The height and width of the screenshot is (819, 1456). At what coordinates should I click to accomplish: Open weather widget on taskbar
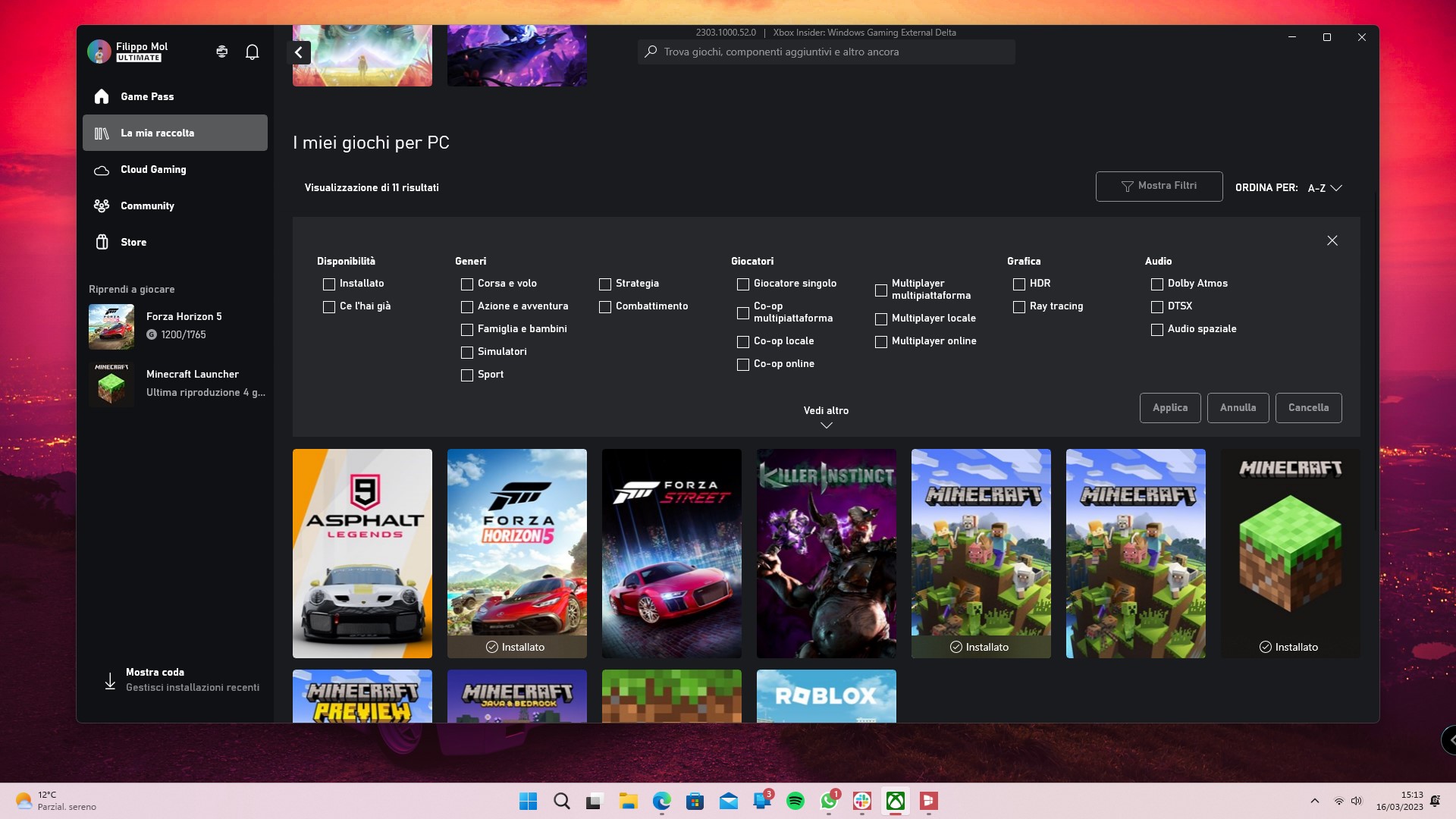[x=56, y=801]
